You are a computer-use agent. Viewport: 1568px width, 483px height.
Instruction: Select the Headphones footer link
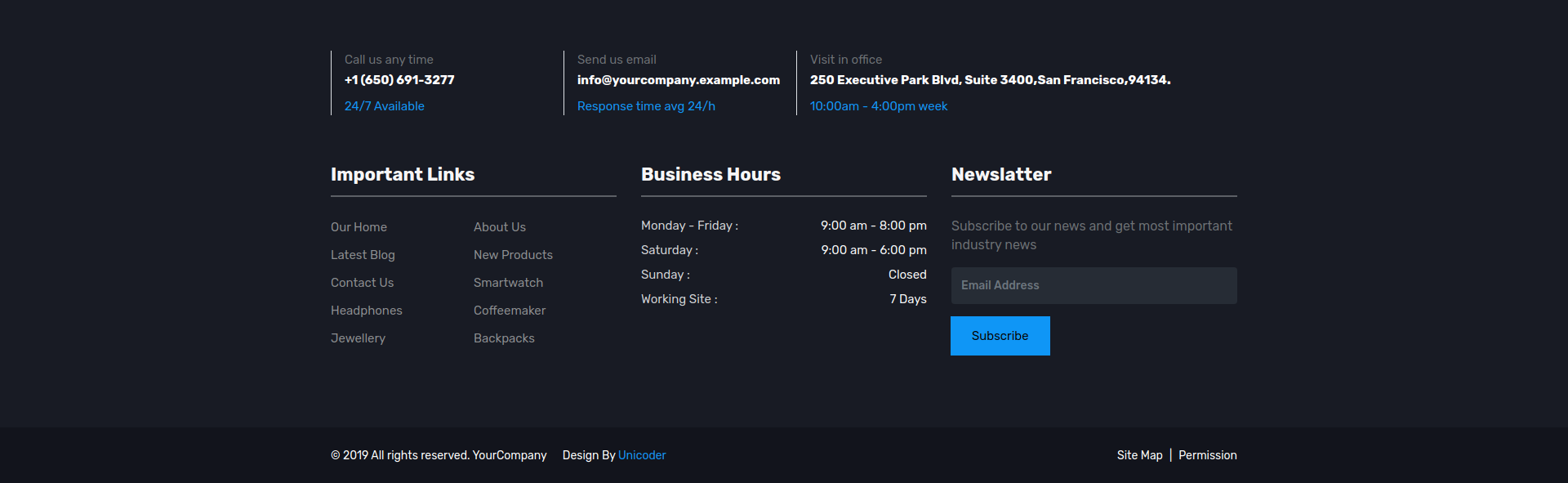[x=366, y=311]
